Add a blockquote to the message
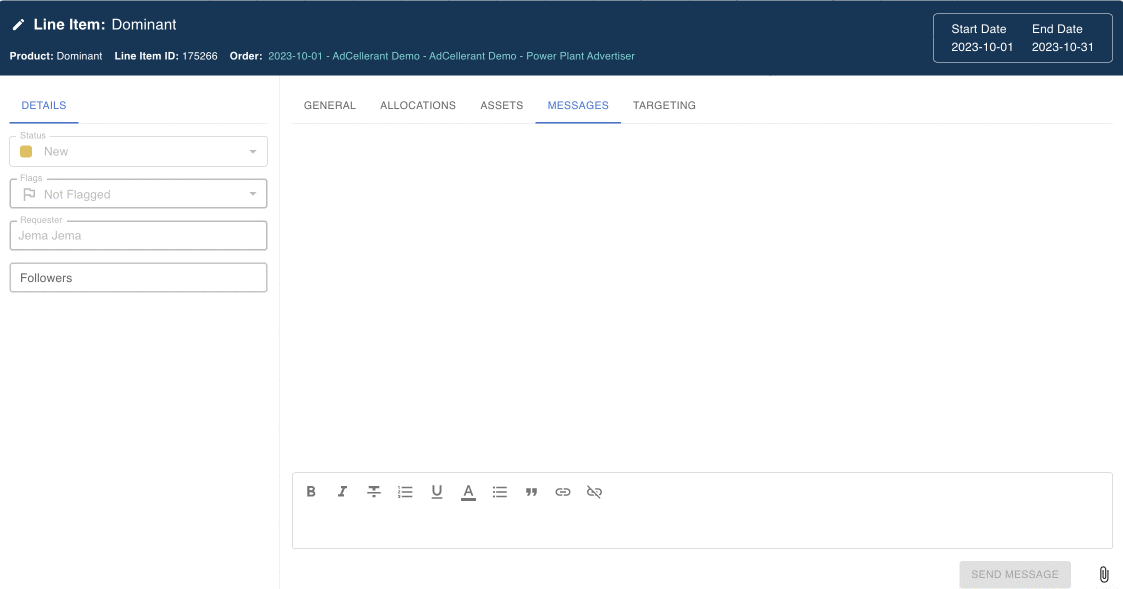Viewport: 1123px width, 589px height. 532,492
